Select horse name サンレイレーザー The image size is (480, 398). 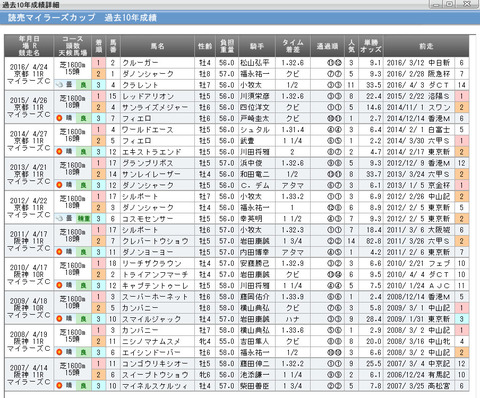[151, 174]
